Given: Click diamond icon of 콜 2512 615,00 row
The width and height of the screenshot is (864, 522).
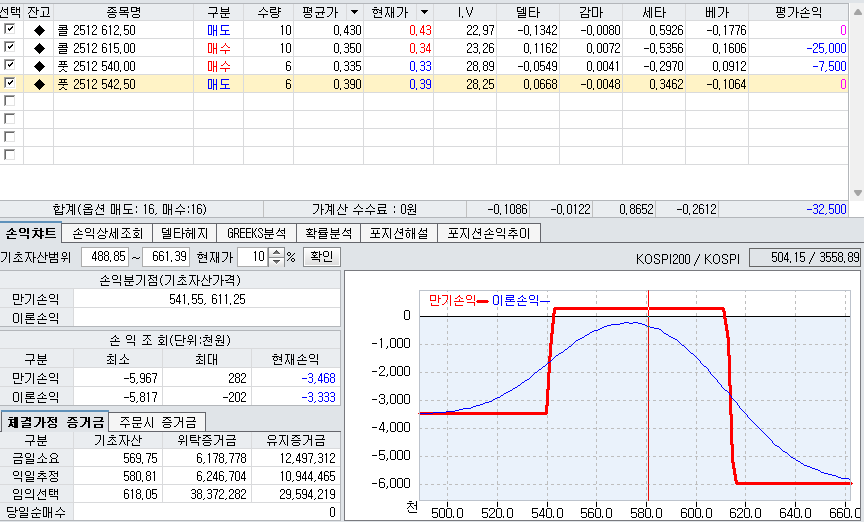Looking at the screenshot, I should (x=39, y=49).
